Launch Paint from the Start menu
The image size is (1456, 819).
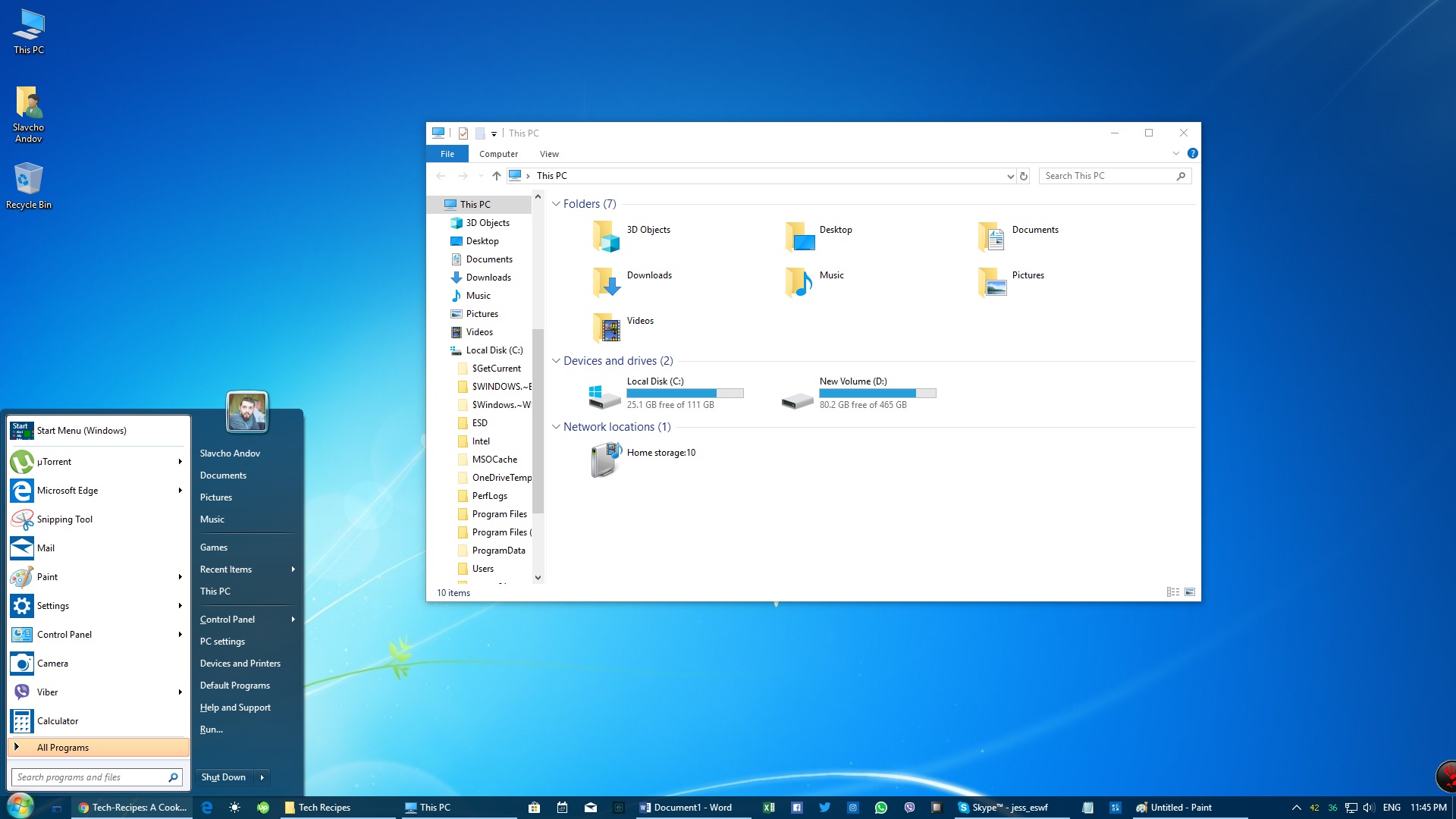pos(46,576)
